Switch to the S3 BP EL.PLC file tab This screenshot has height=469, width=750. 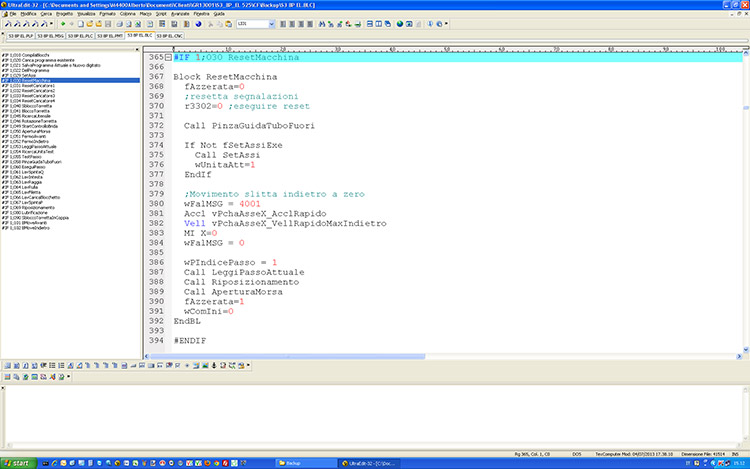tap(80, 36)
